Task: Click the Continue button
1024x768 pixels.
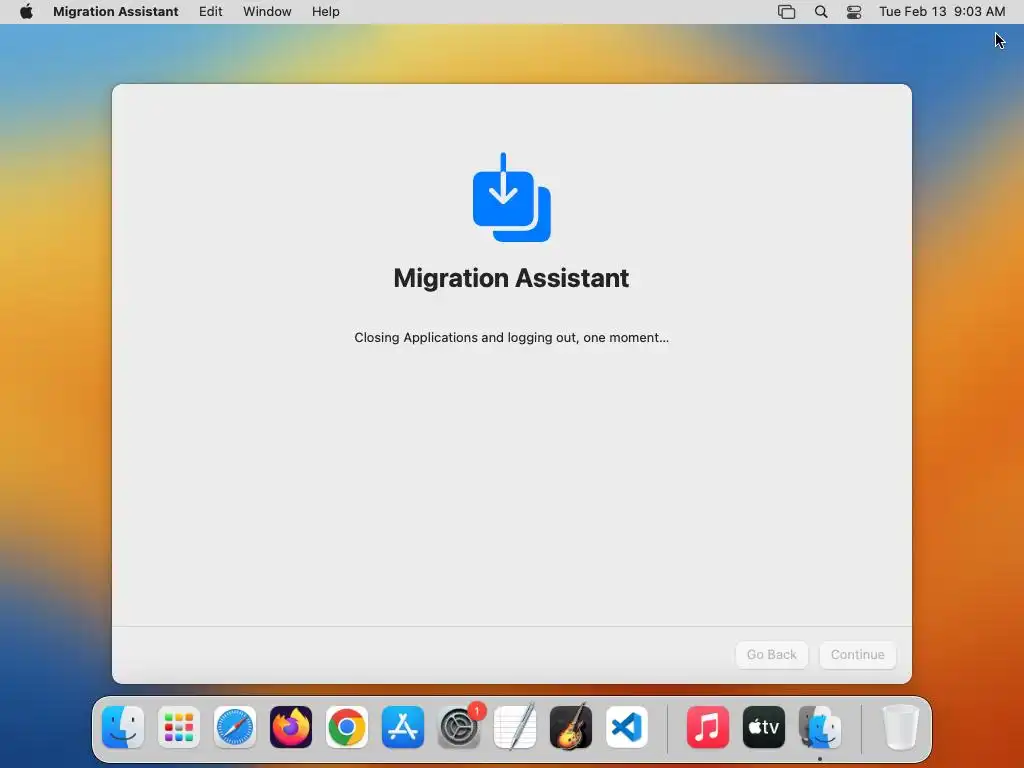Action: 857,654
